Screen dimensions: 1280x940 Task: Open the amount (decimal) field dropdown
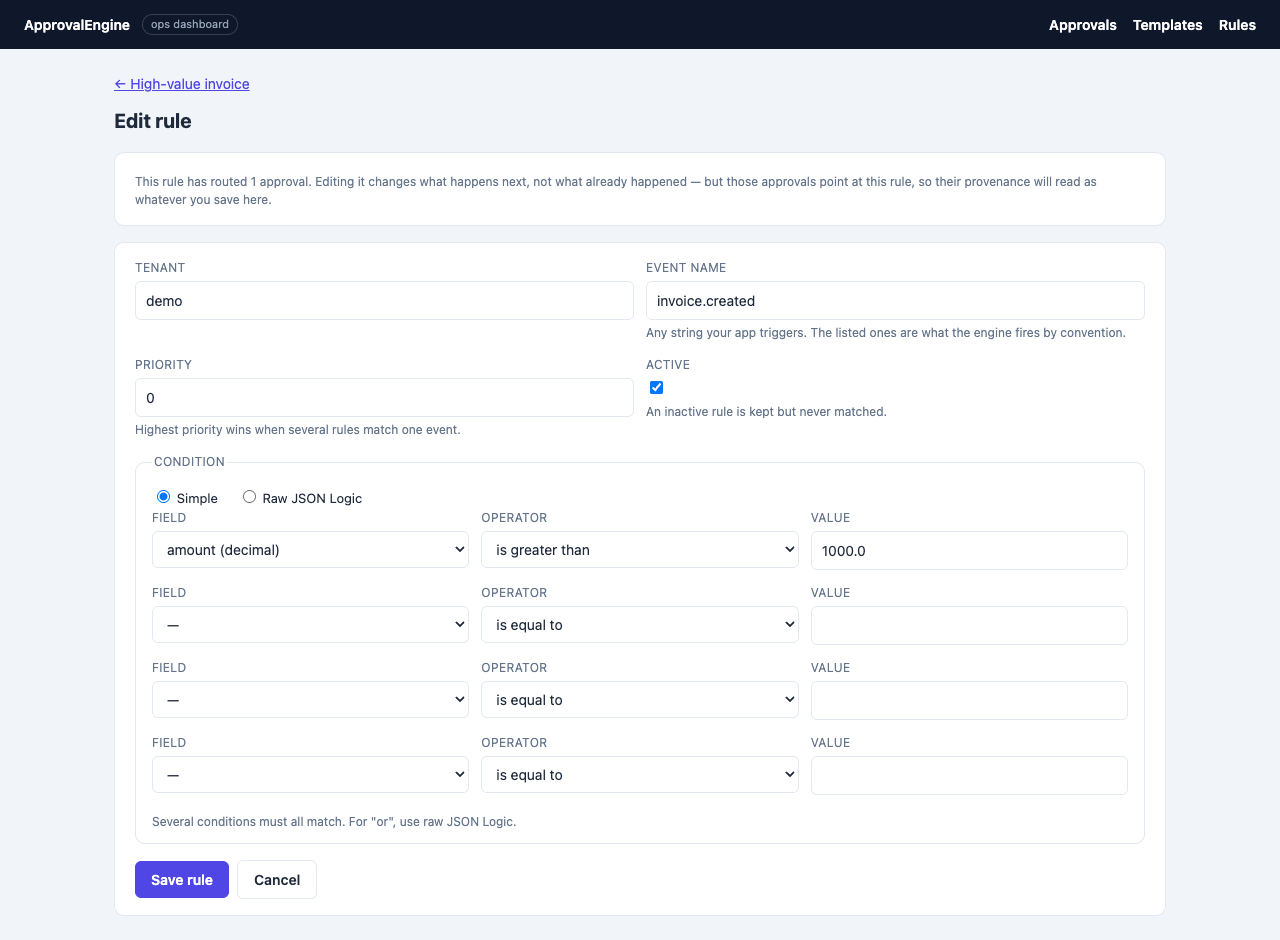310,550
